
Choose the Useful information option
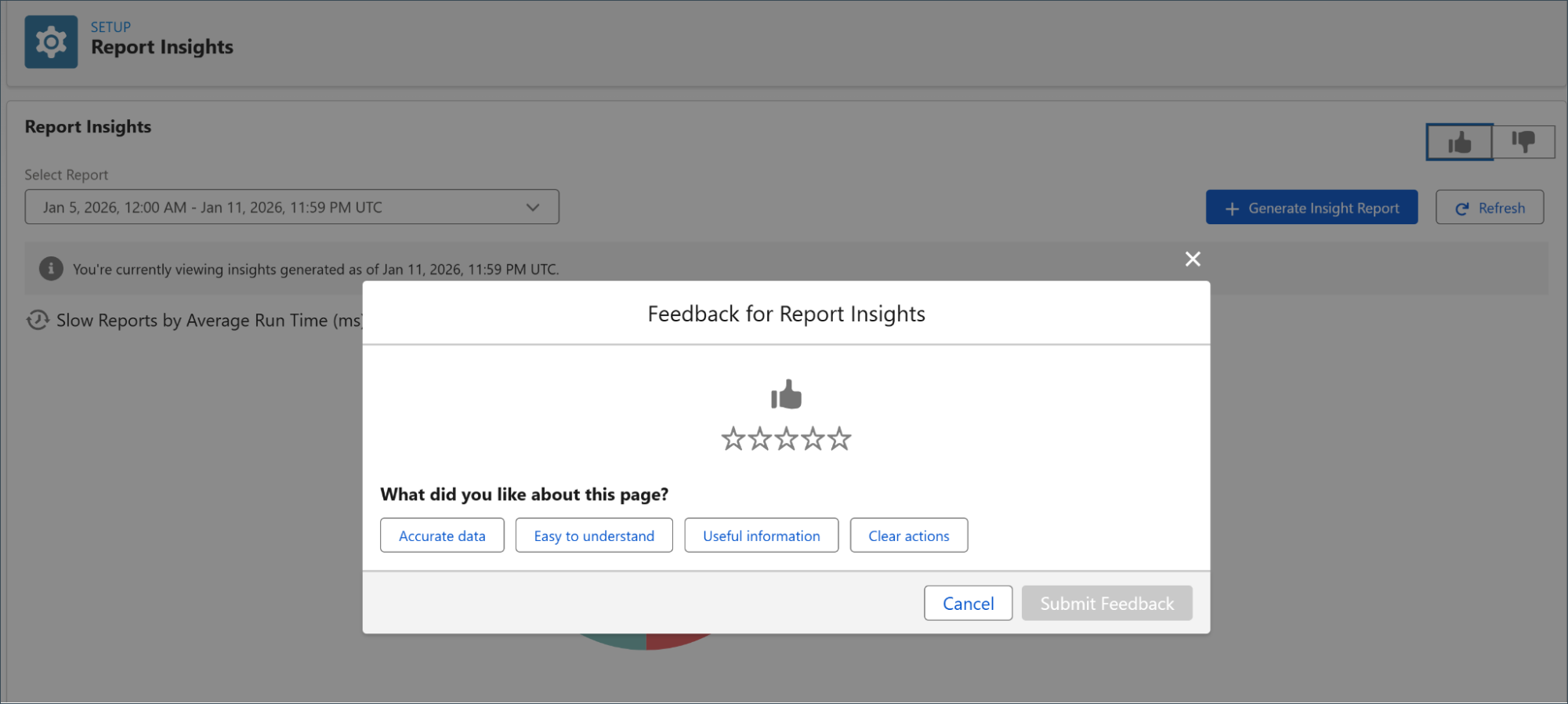tap(761, 535)
